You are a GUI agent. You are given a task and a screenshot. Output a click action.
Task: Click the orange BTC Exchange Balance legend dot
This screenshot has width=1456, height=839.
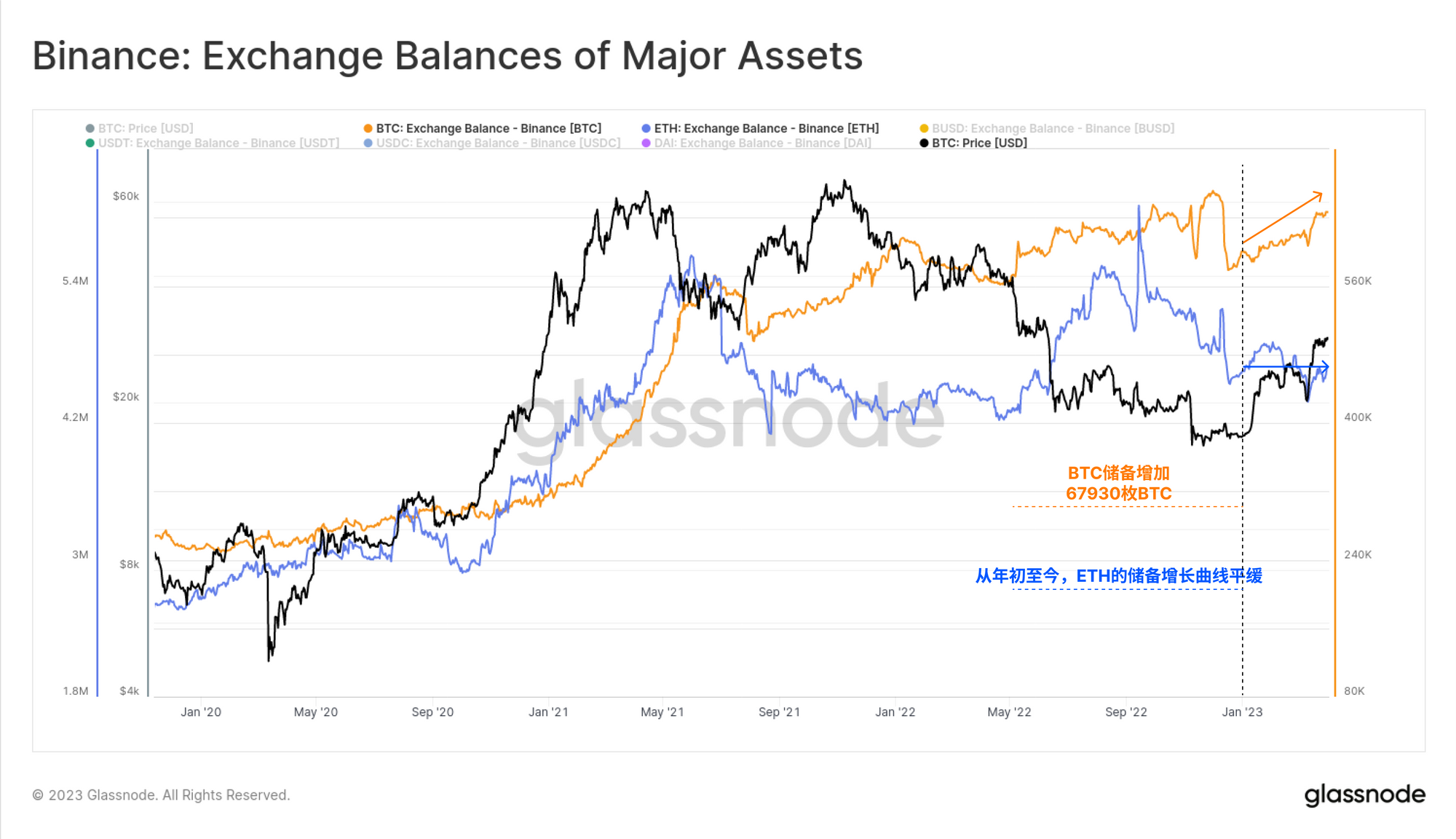point(368,128)
